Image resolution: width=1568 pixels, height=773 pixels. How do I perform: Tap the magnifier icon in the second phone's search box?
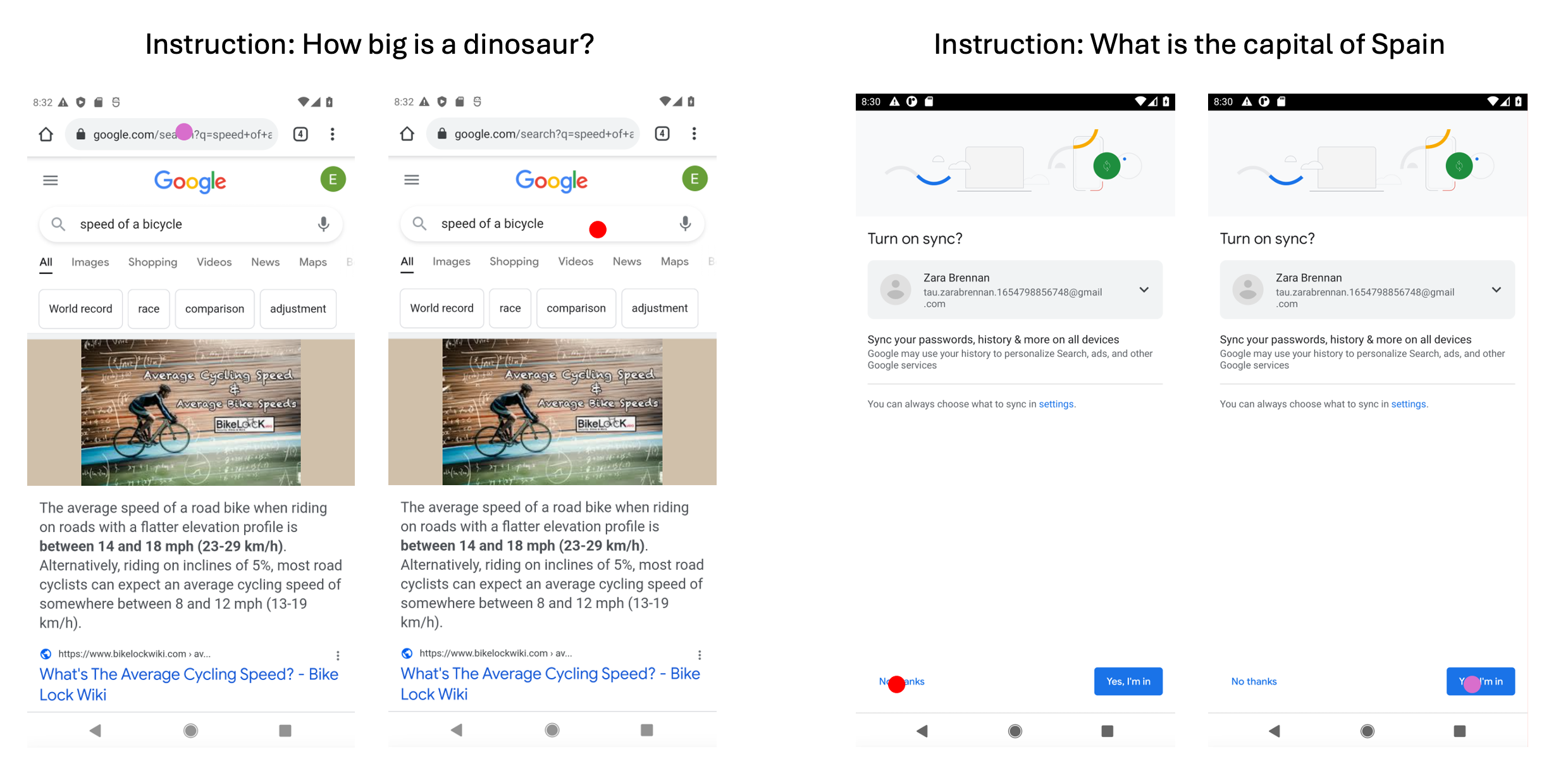click(419, 223)
